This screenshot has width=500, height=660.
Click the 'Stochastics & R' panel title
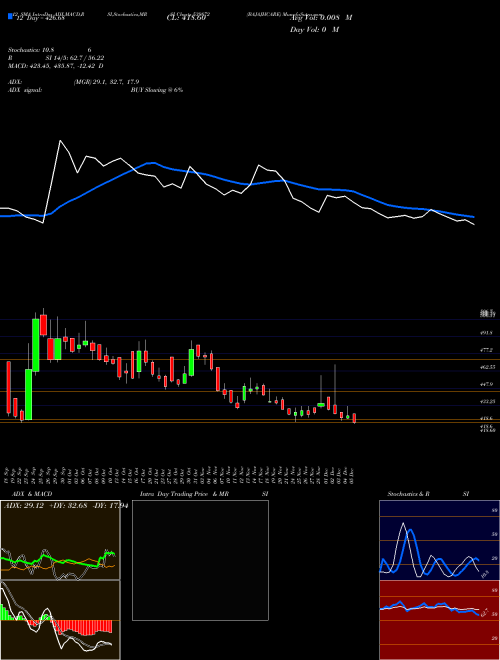click(x=409, y=494)
